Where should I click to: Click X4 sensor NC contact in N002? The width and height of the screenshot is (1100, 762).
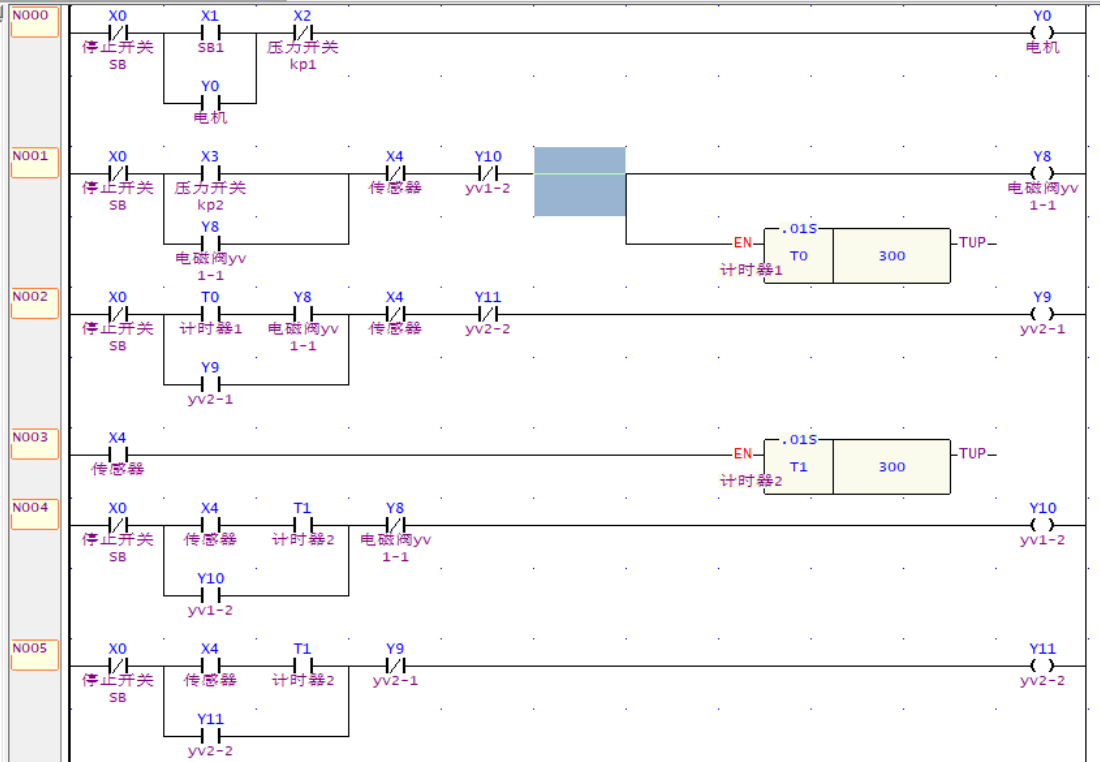pos(395,314)
